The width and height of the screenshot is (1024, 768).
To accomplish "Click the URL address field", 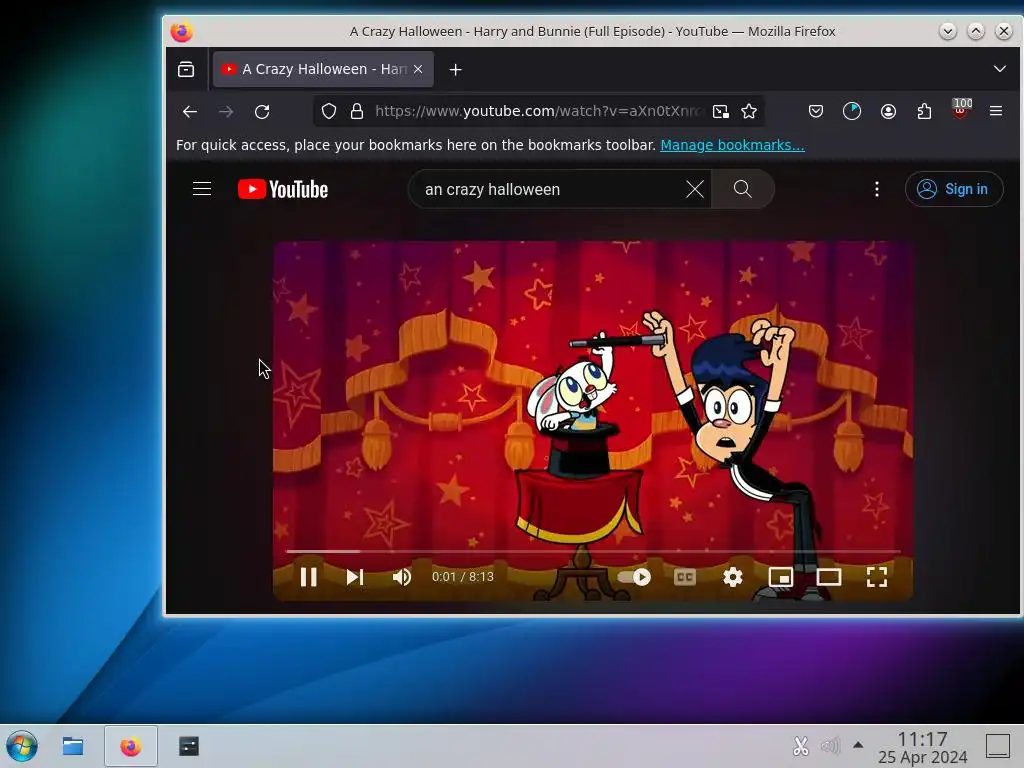I will click(537, 112).
